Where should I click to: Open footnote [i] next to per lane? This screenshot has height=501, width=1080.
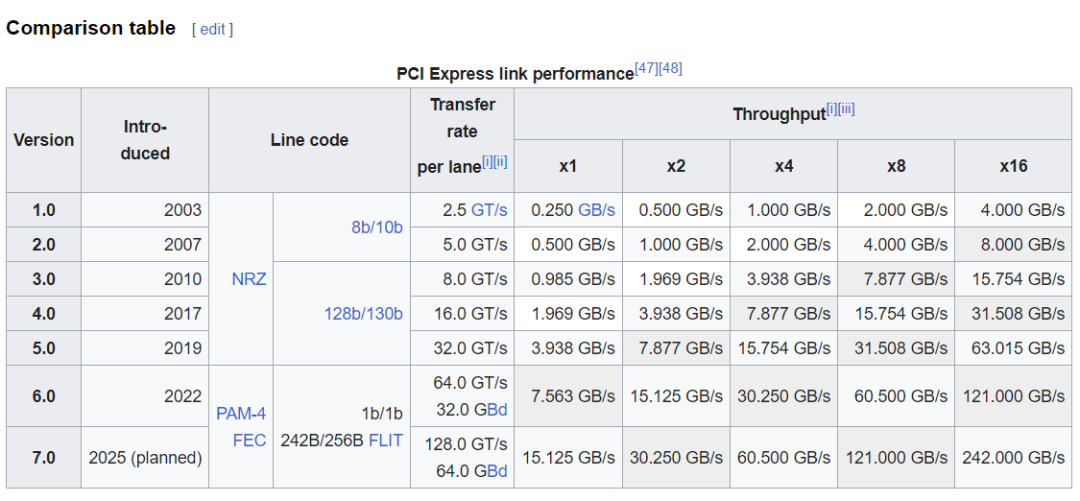(487, 162)
